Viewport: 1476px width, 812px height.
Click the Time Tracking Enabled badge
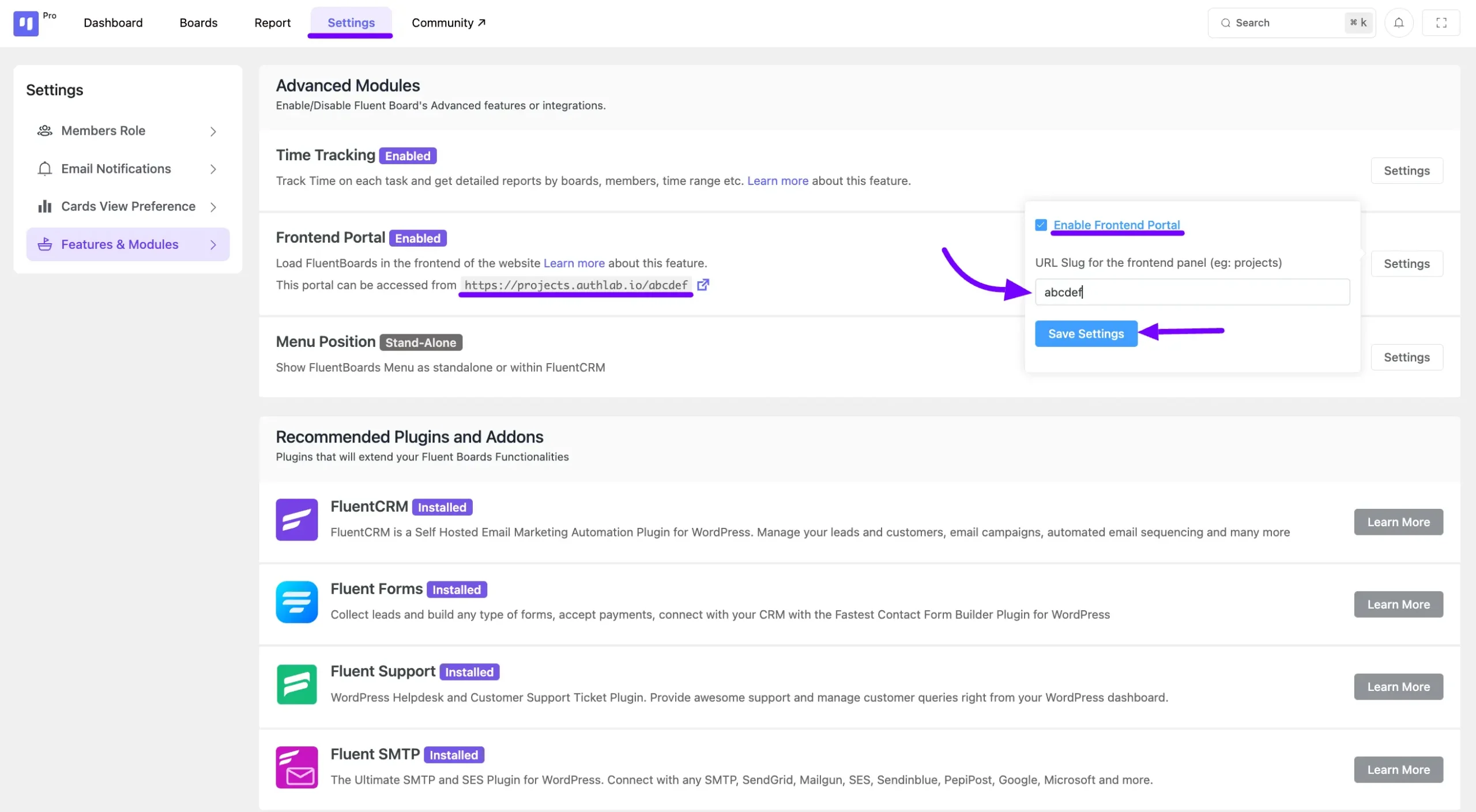(x=408, y=156)
